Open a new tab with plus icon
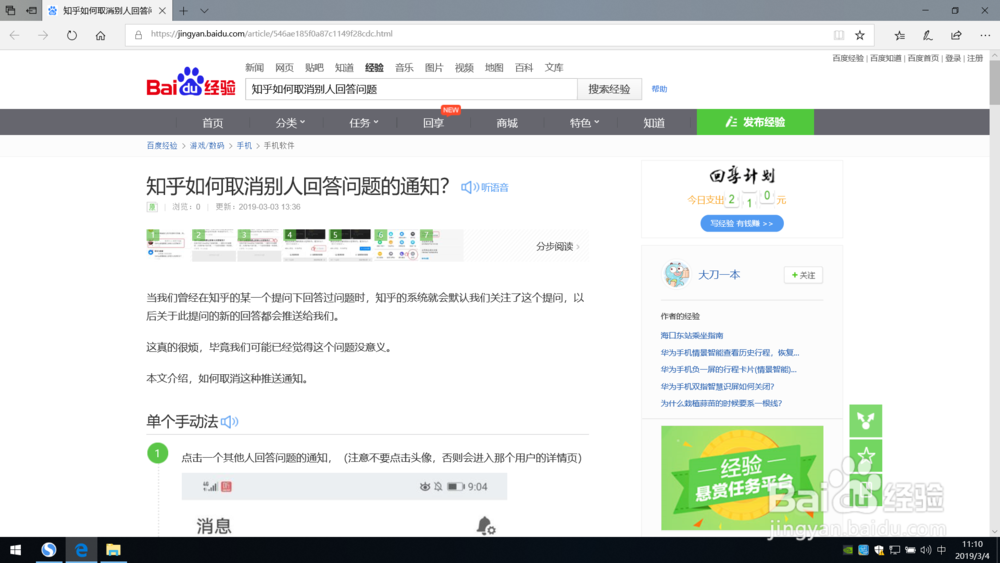 pos(184,11)
